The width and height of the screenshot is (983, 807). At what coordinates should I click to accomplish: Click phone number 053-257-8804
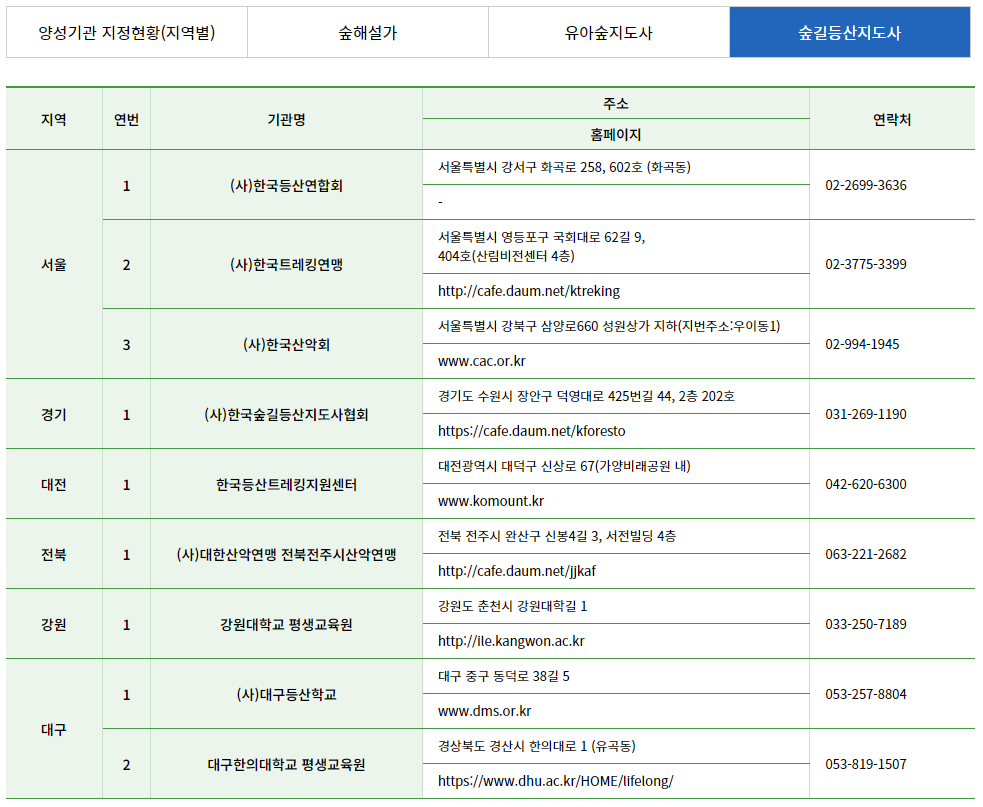pyautogui.click(x=866, y=695)
